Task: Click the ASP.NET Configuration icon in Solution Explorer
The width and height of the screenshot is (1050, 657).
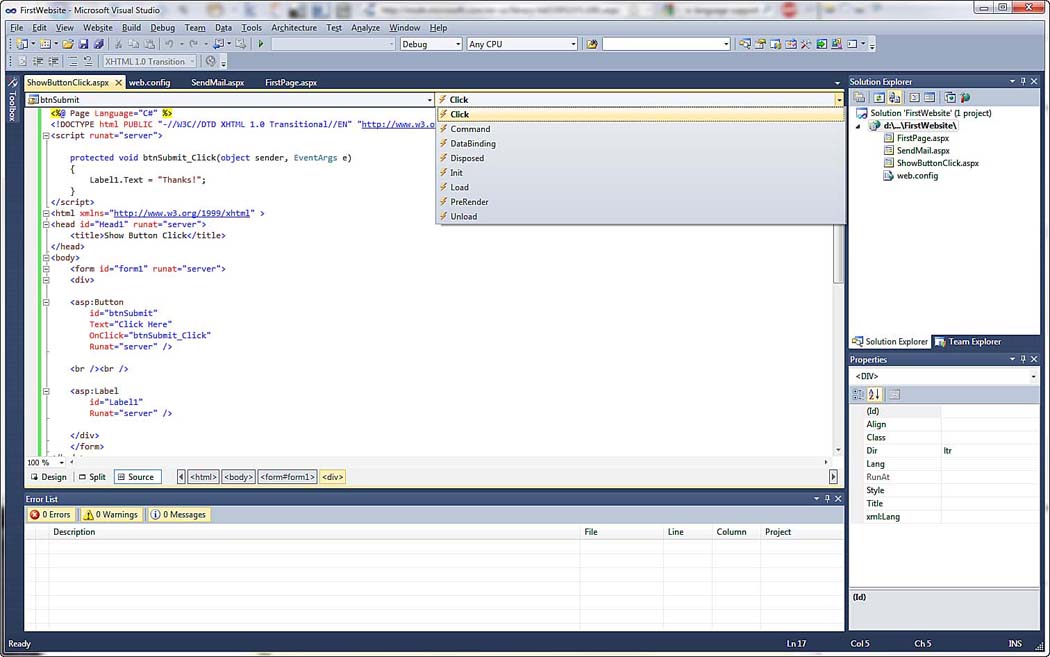Action: coord(965,98)
